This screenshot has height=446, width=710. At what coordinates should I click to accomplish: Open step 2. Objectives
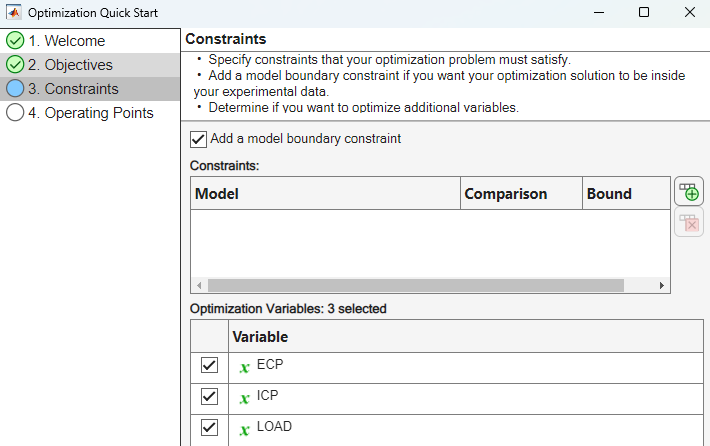coord(90,65)
